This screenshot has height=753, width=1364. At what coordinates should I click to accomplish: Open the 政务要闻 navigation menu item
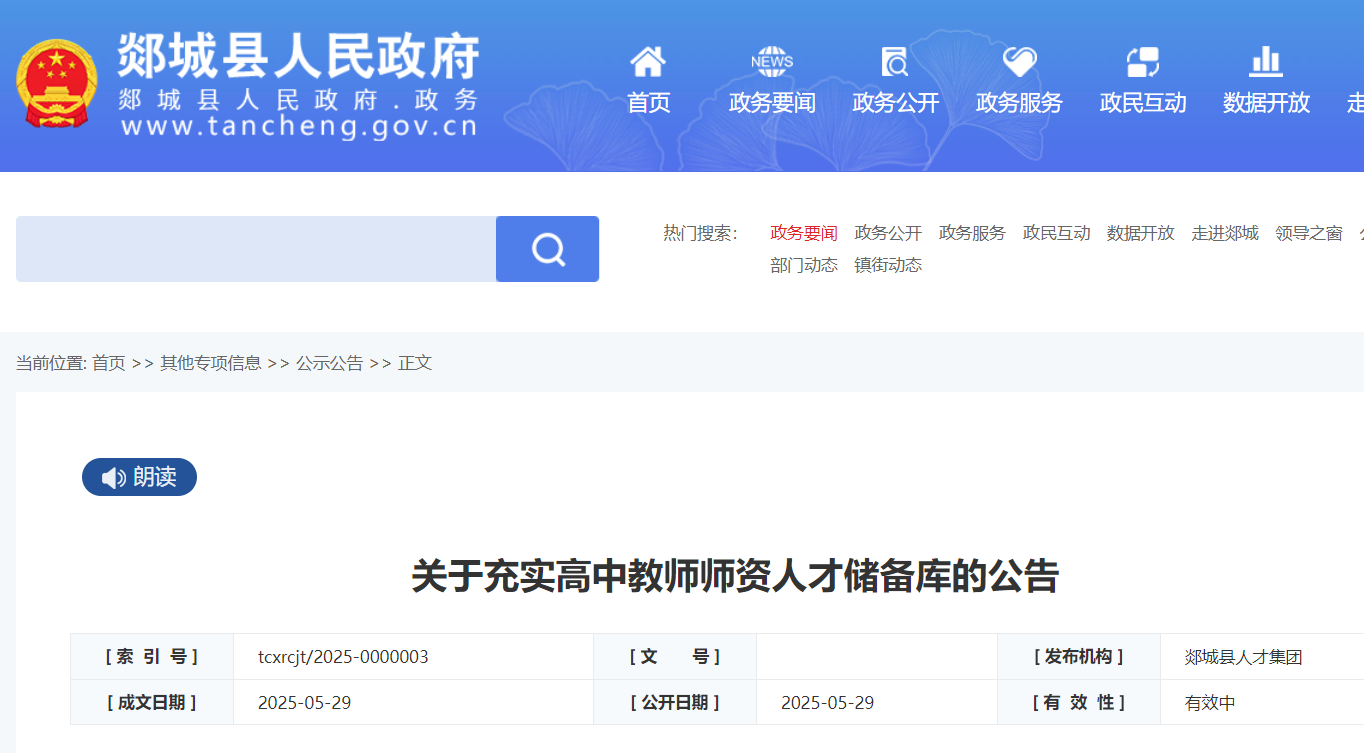point(772,103)
